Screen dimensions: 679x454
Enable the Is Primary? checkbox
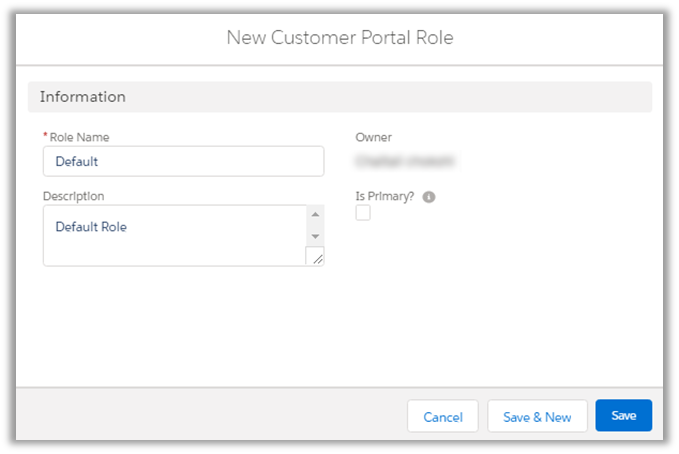tap(363, 213)
